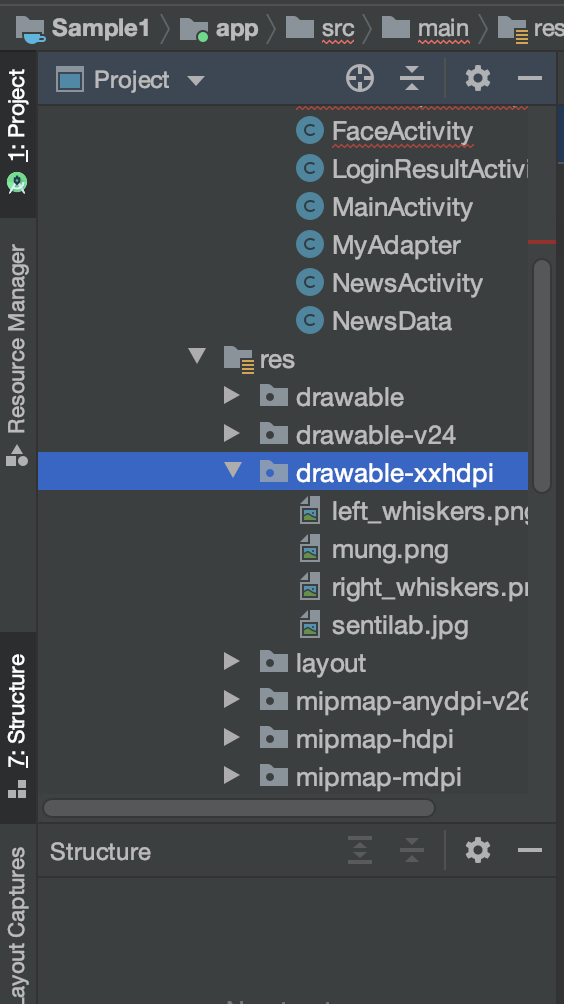Click the Project view window icon
The width and height of the screenshot is (564, 1004).
pos(70,80)
